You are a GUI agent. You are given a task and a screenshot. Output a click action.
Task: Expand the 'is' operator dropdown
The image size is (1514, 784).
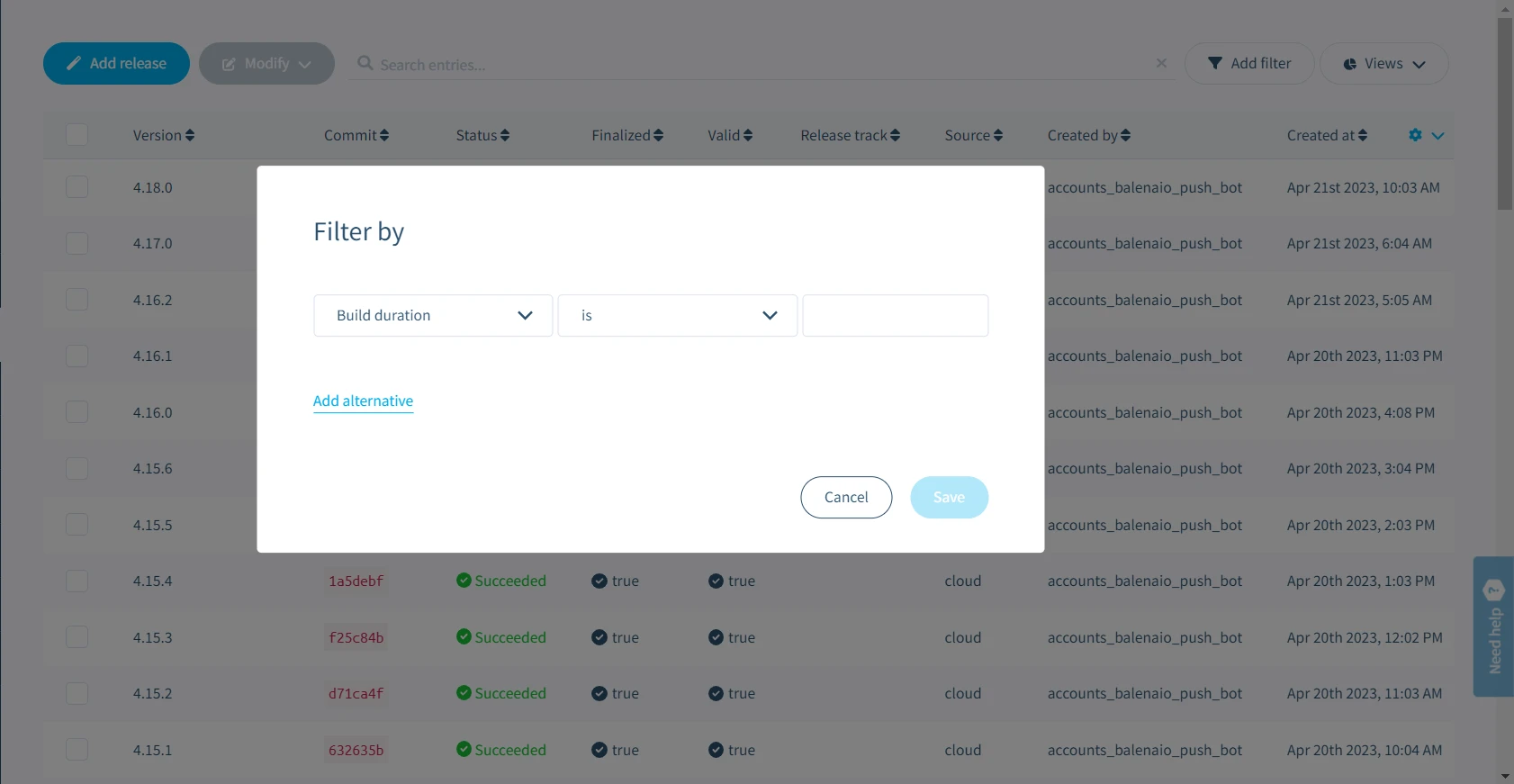click(677, 316)
